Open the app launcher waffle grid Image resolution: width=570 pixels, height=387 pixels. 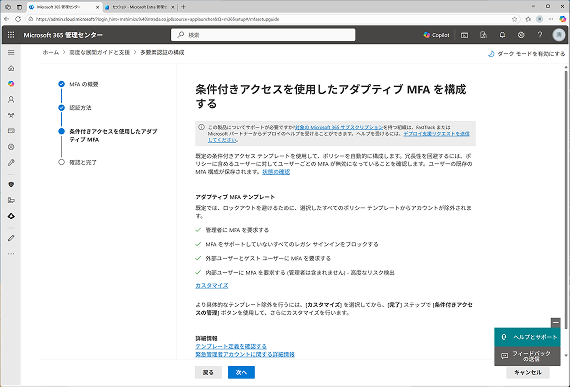pyautogui.click(x=11, y=35)
